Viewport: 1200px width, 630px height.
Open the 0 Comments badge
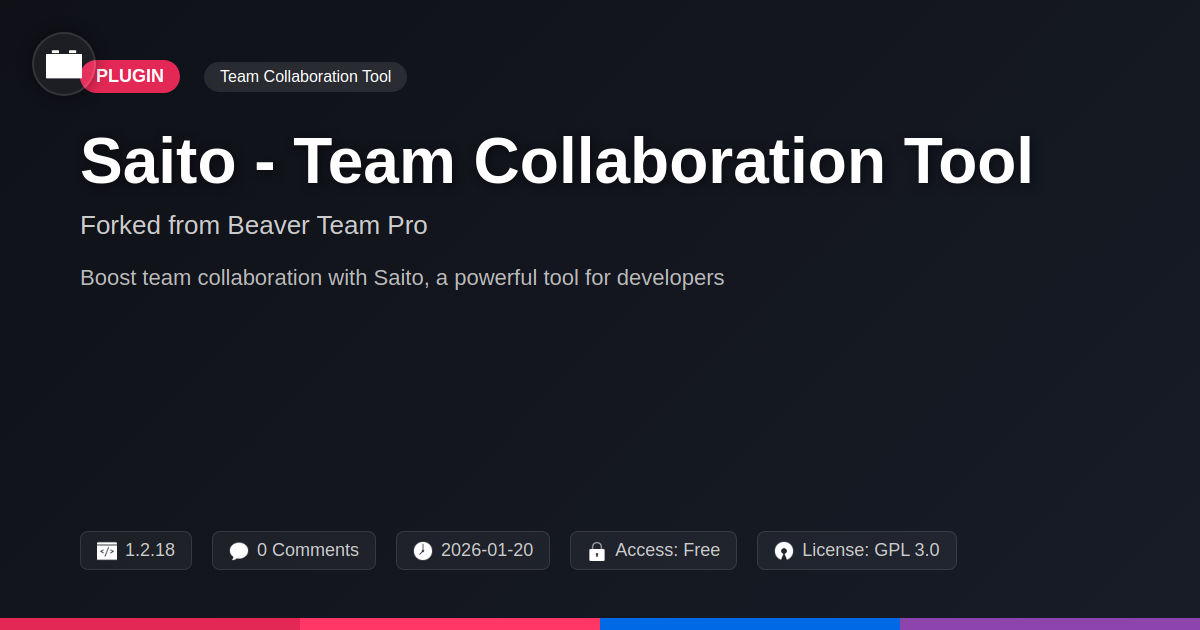294,550
